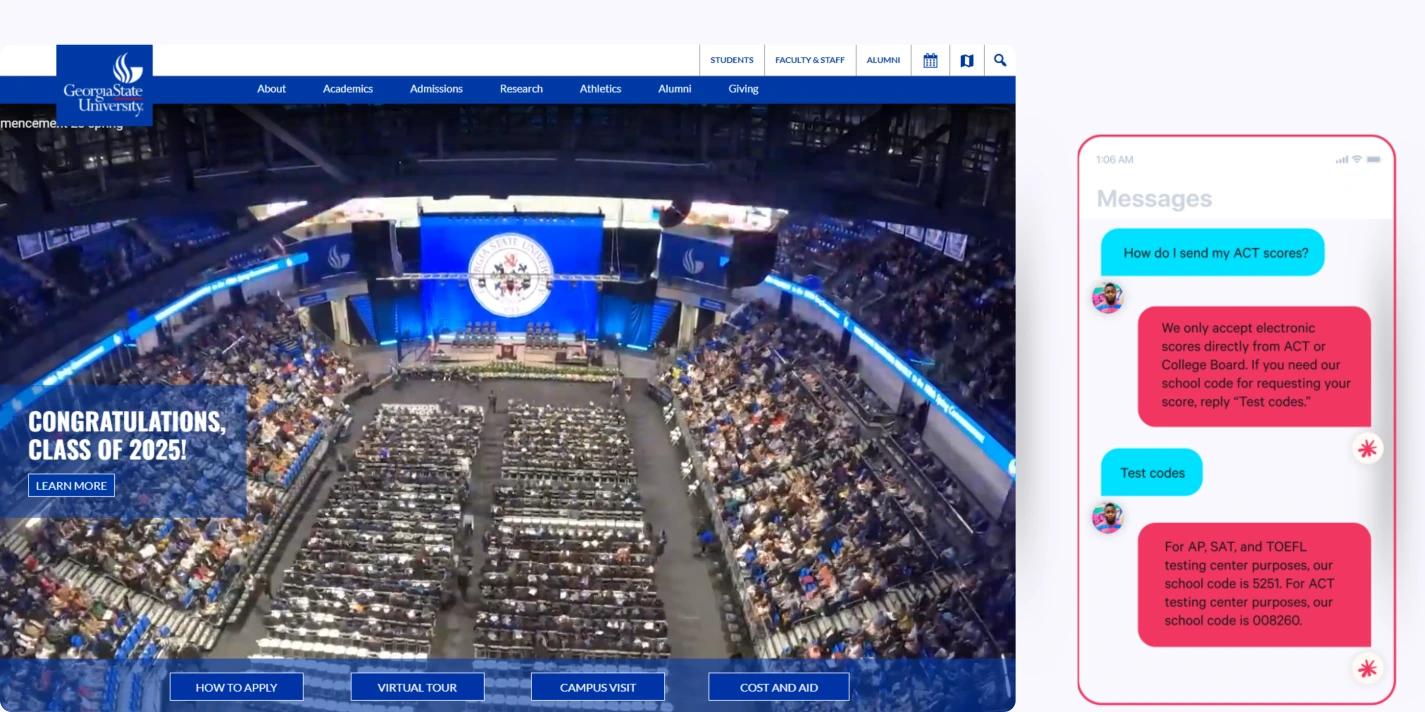Click the LEARN MORE button
Screen dimensions: 1425x712
pos(71,485)
